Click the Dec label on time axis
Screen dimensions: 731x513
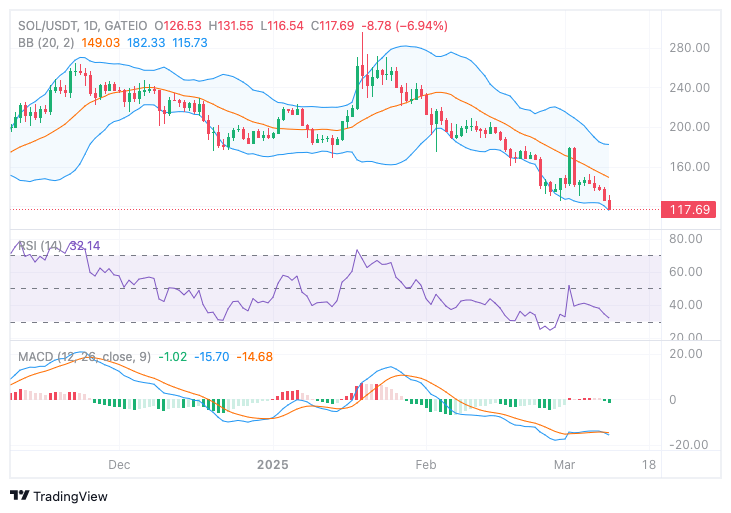[119, 465]
